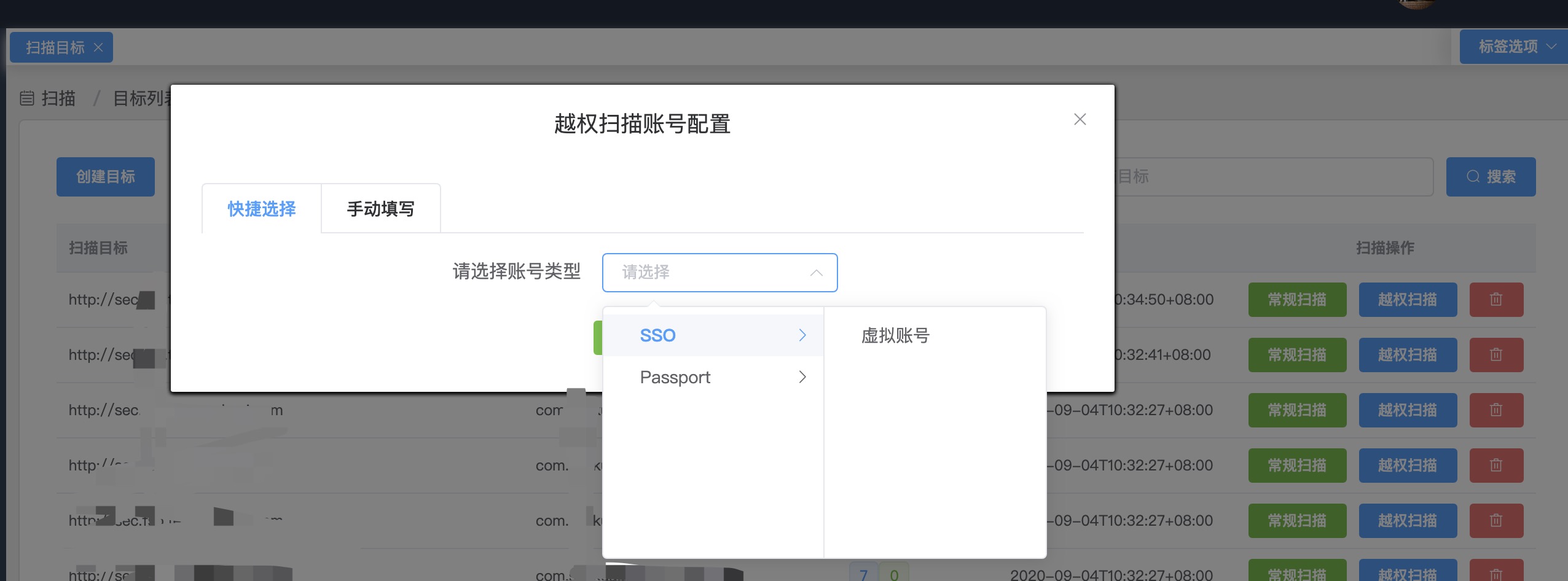
Task: Click the magnifier icon inside the 搜索 button
Action: [1473, 177]
